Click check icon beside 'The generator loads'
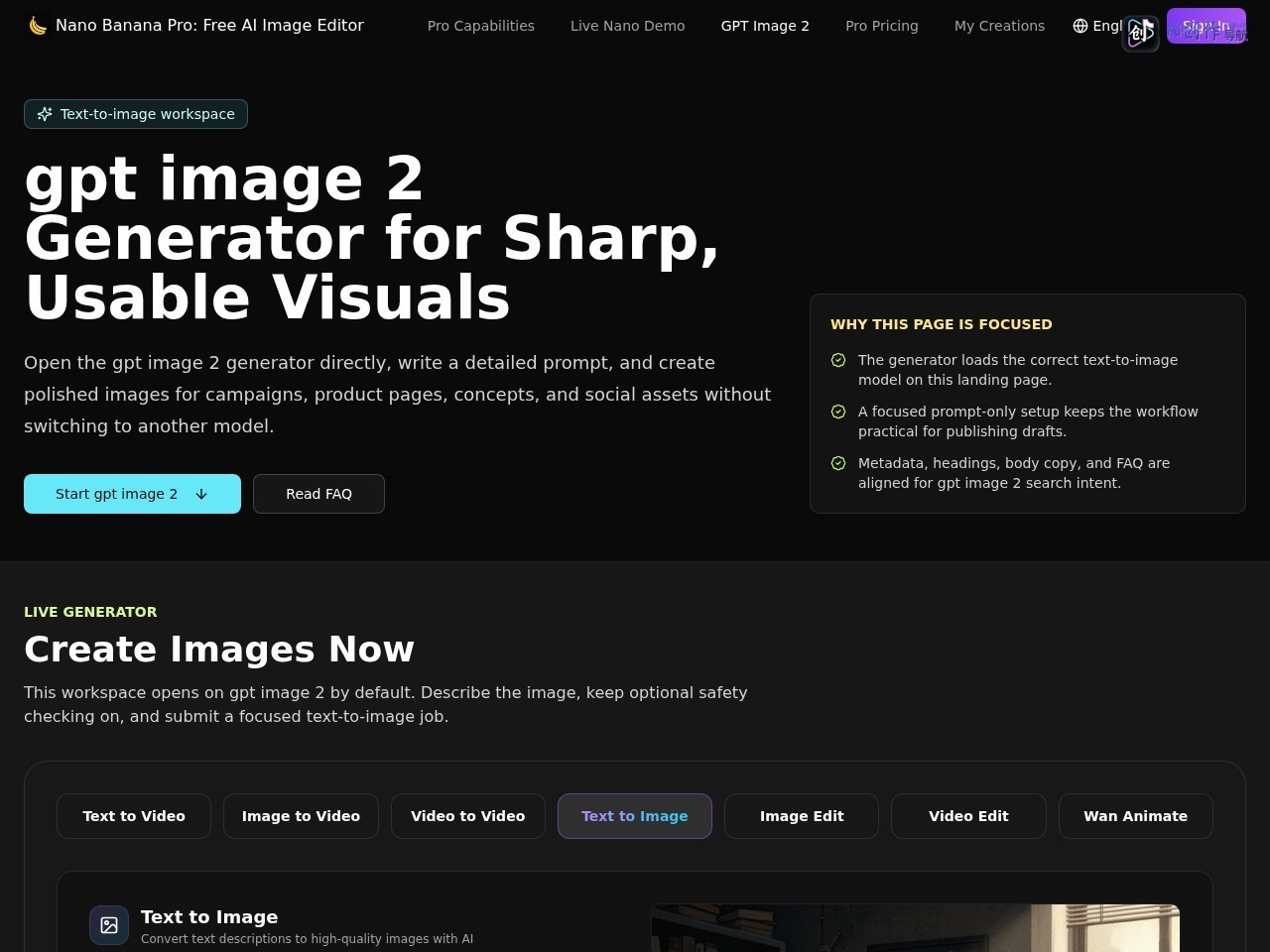The image size is (1270, 952). (x=838, y=360)
